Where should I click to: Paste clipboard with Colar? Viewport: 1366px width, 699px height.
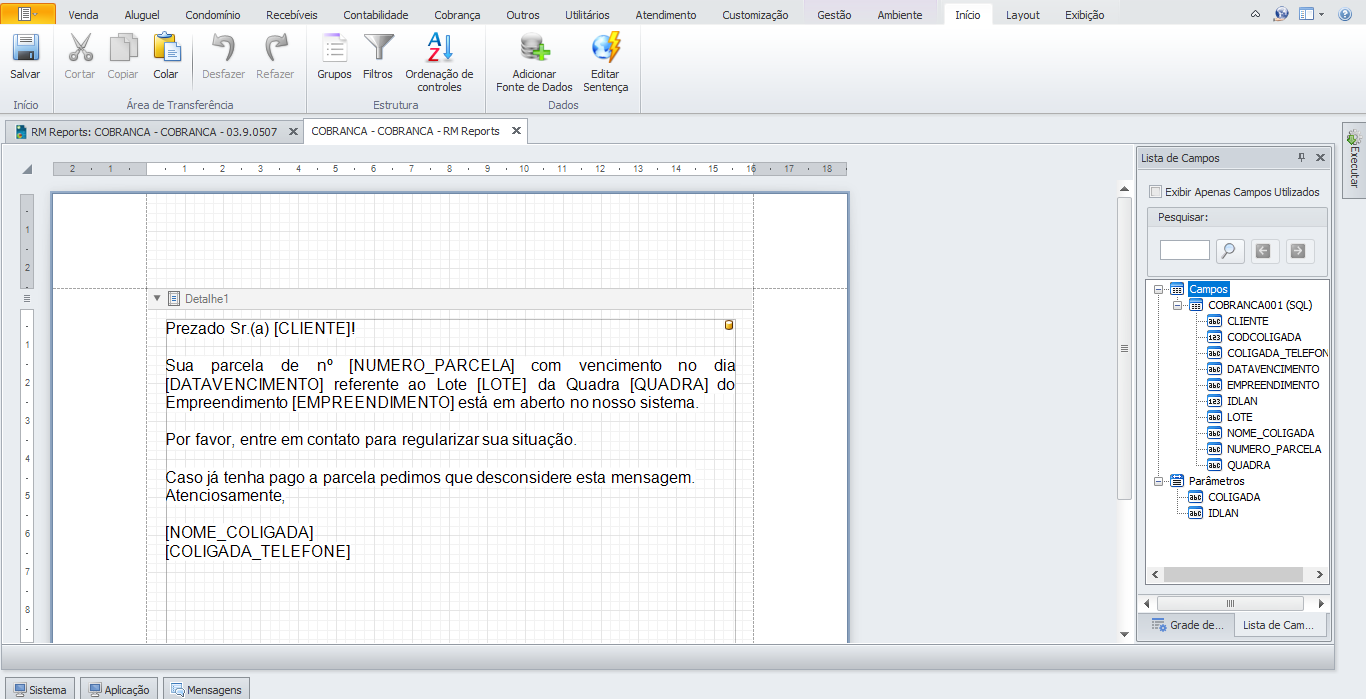click(166, 57)
